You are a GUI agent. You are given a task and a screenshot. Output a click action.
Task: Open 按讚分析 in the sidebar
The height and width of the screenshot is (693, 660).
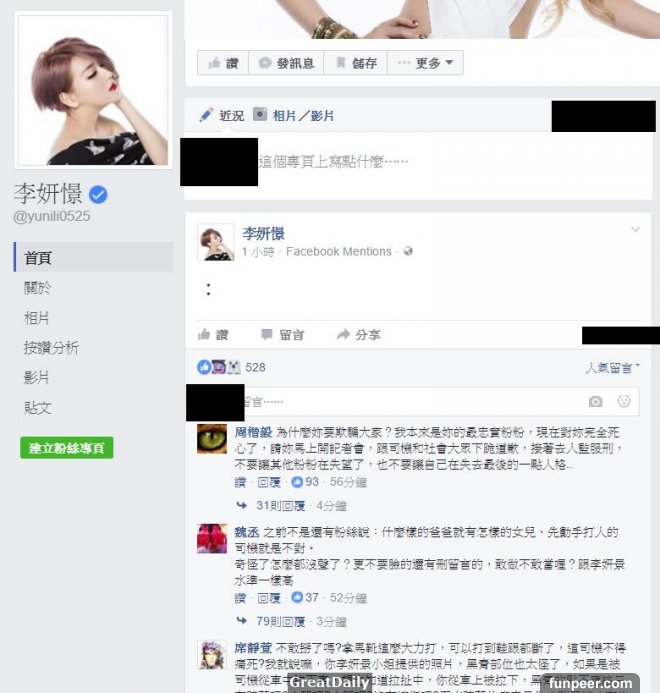click(x=51, y=348)
